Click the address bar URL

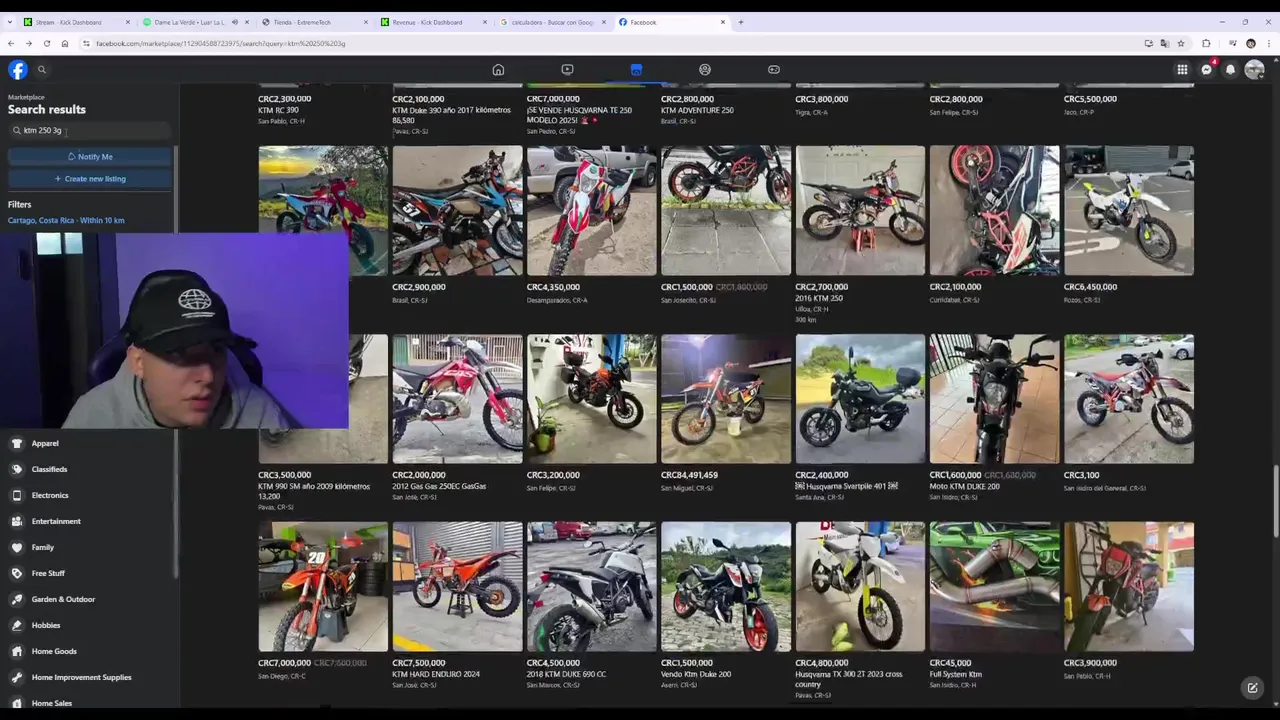pos(220,43)
